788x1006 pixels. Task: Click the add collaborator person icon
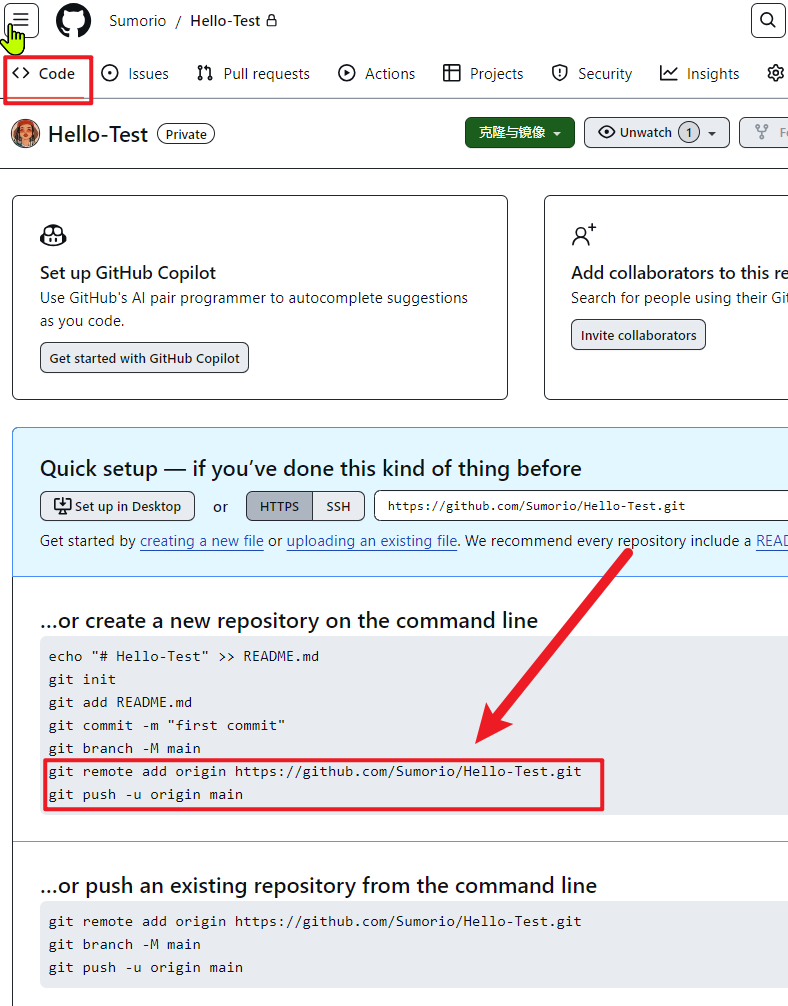click(584, 235)
